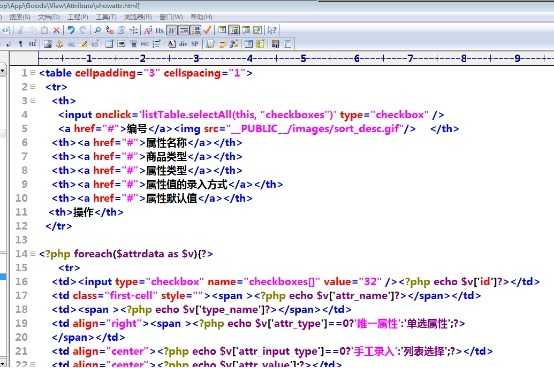Image resolution: width=554 pixels, height=368 pixels.
Task: Click the left panel's down scroll arrow
Action: (2, 363)
